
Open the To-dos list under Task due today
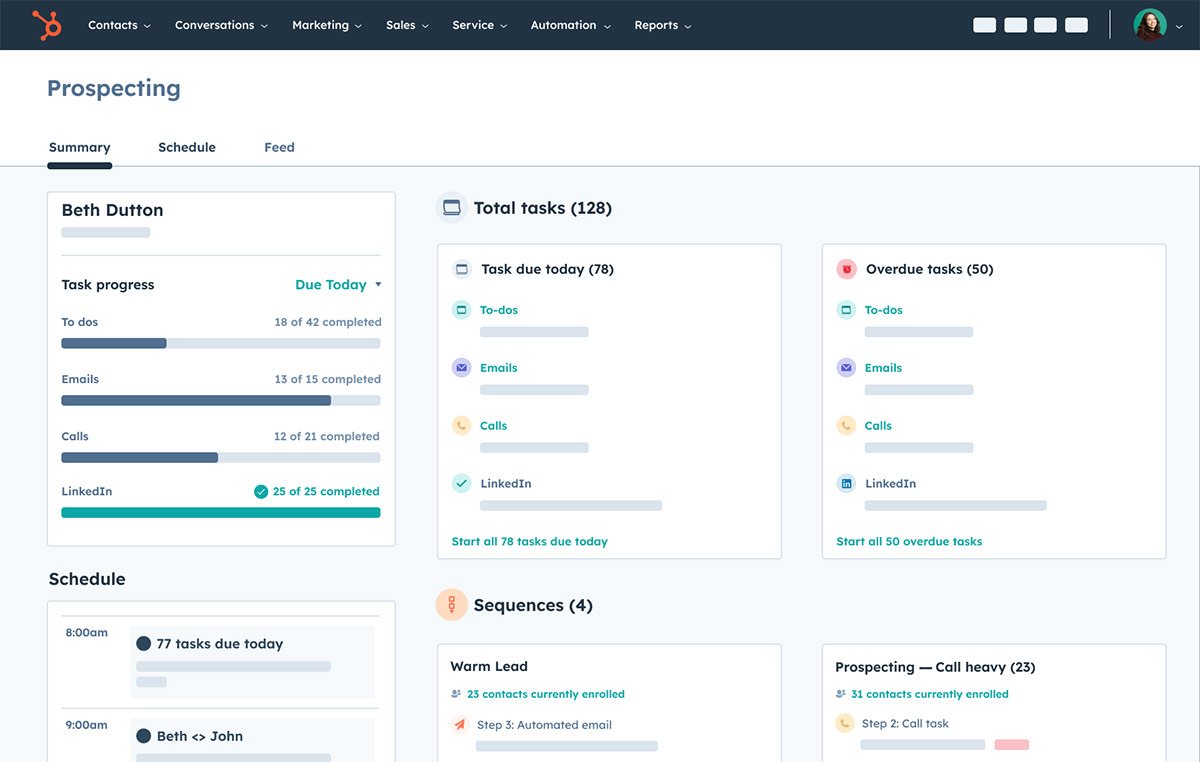(x=498, y=310)
